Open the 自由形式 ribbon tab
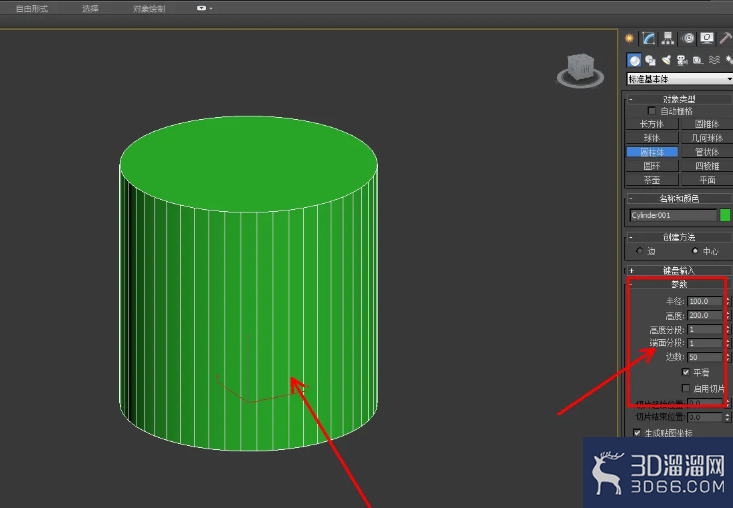 (32, 8)
